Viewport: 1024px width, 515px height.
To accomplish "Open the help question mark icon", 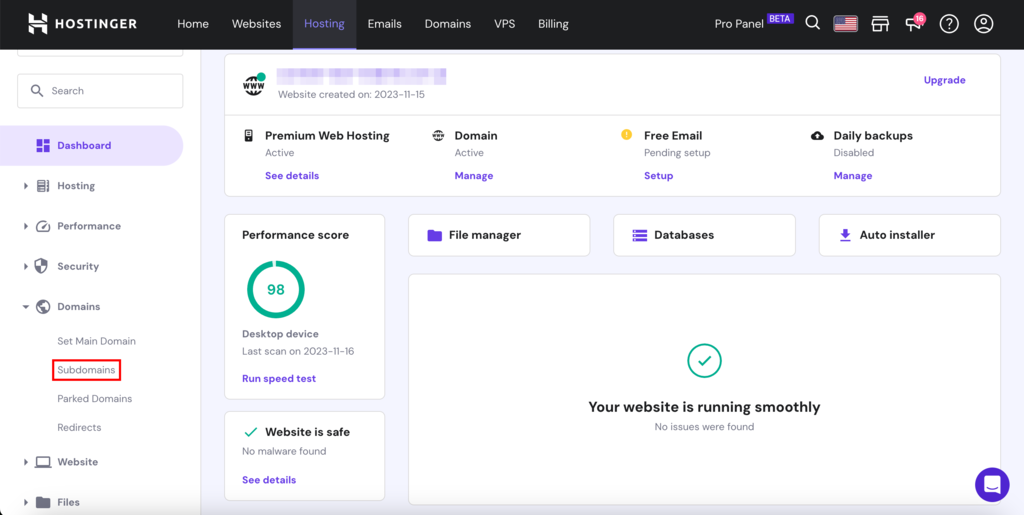I will (949, 24).
